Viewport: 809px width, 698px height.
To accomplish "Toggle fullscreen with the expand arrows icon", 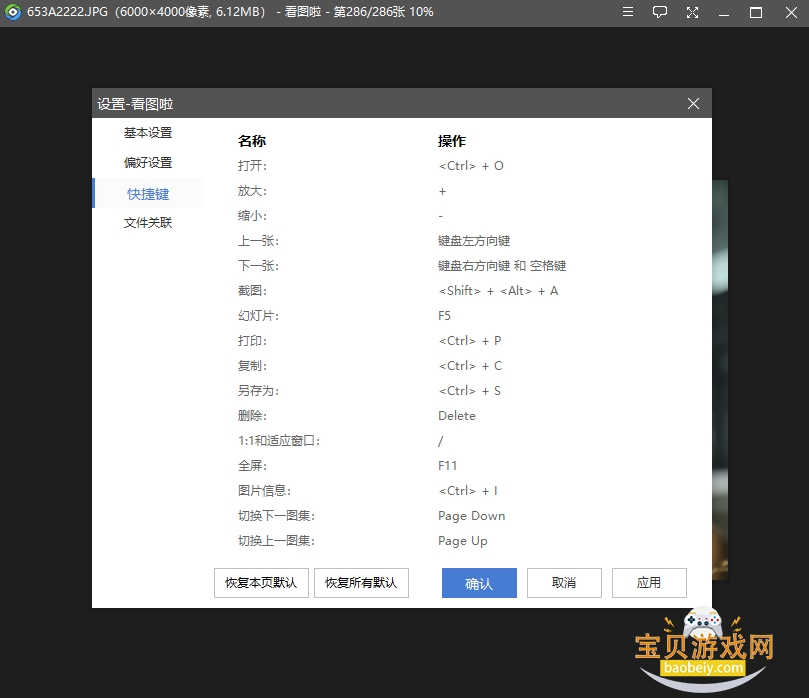I will coord(692,12).
